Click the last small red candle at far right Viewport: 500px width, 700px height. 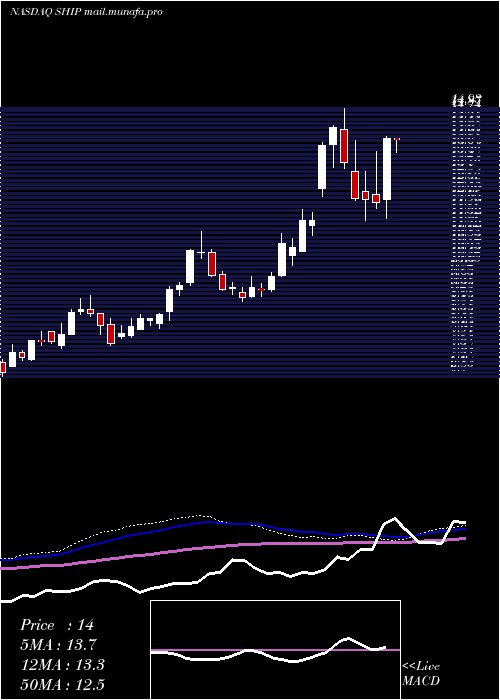[x=396, y=139]
